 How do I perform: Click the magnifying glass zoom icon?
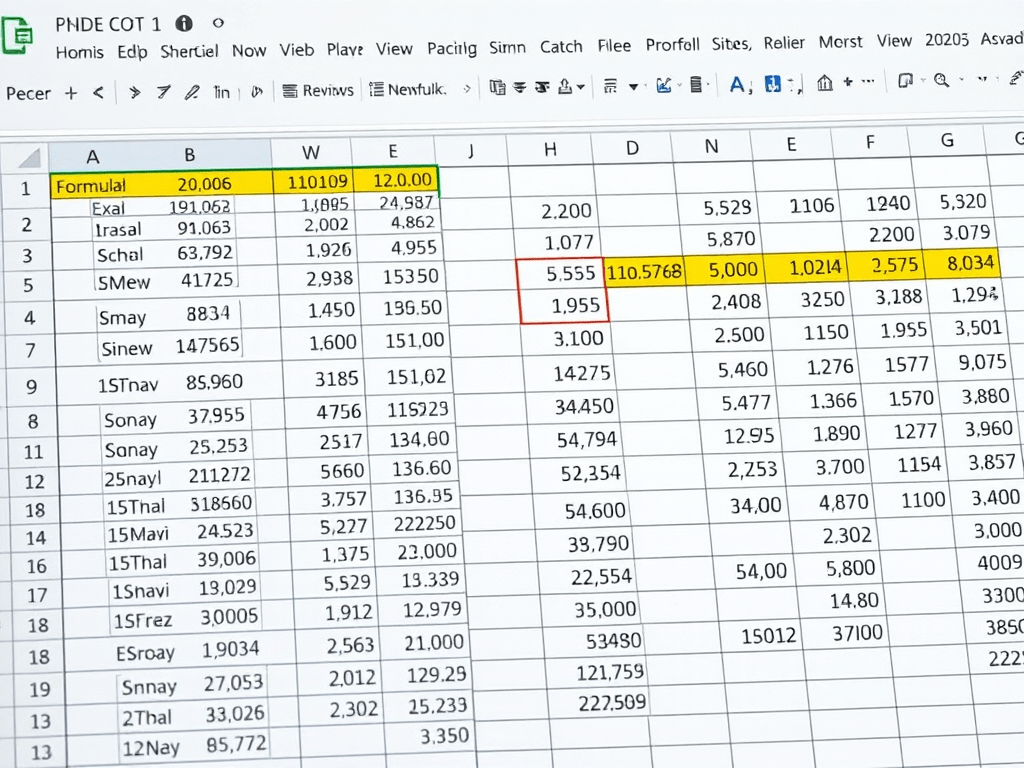coord(941,83)
